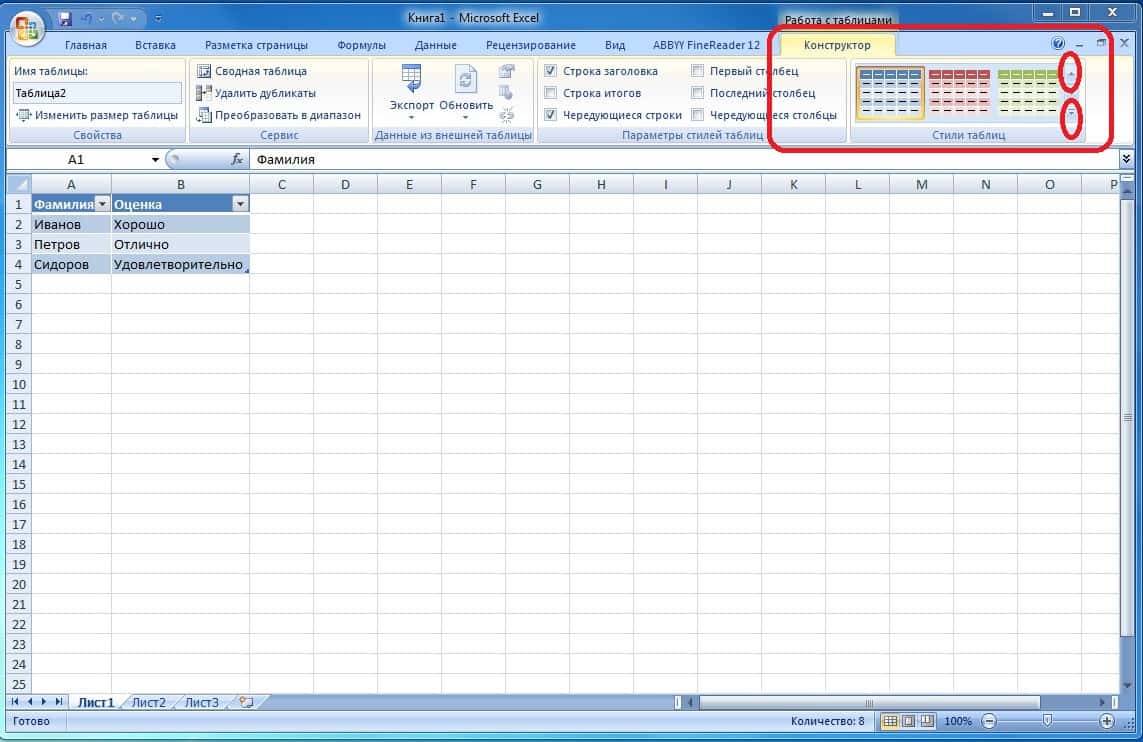Click the Имя таблицы input field showing Таблица2
1143x742 pixels.
[95, 92]
